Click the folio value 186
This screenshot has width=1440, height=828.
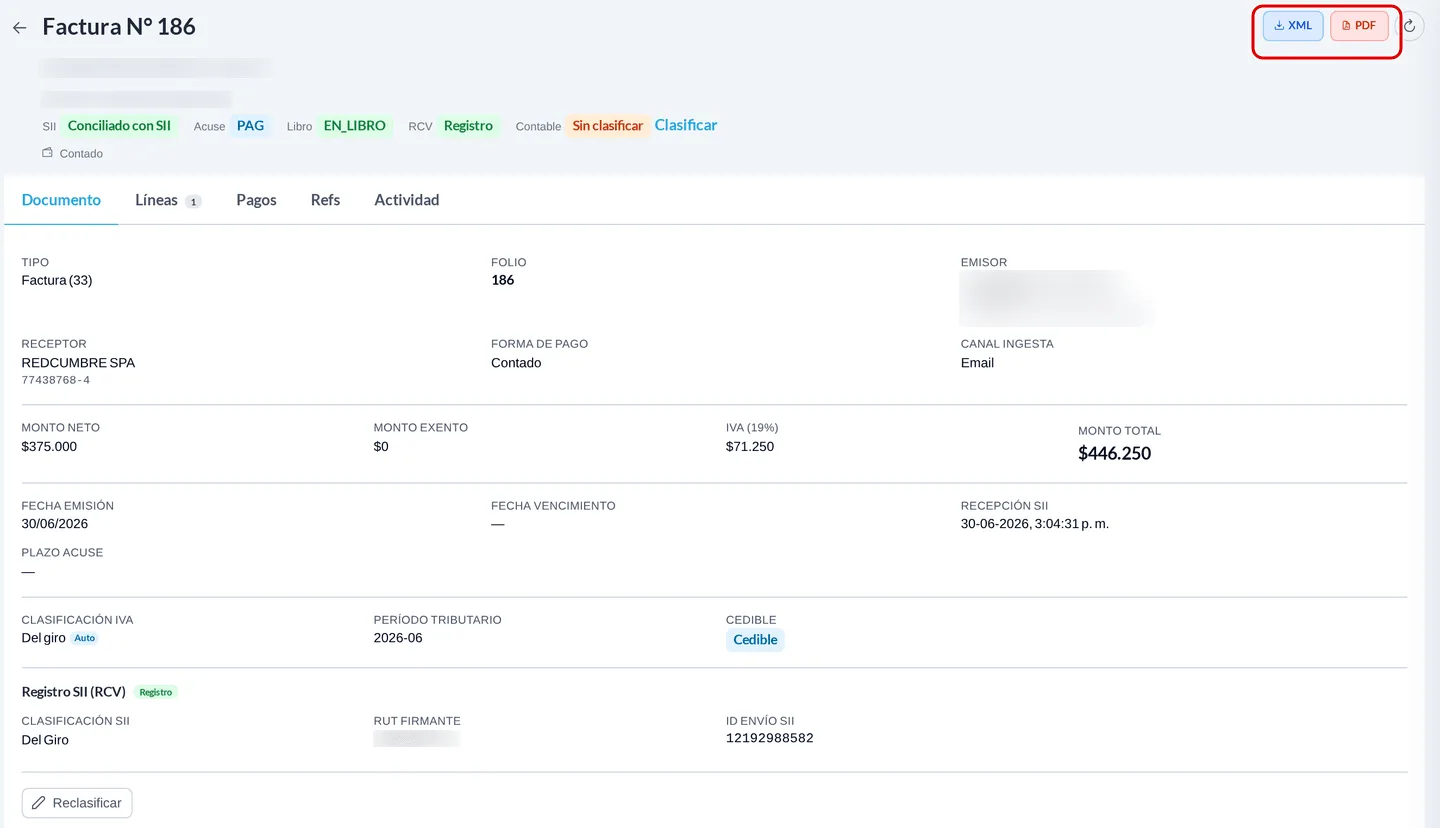click(502, 280)
